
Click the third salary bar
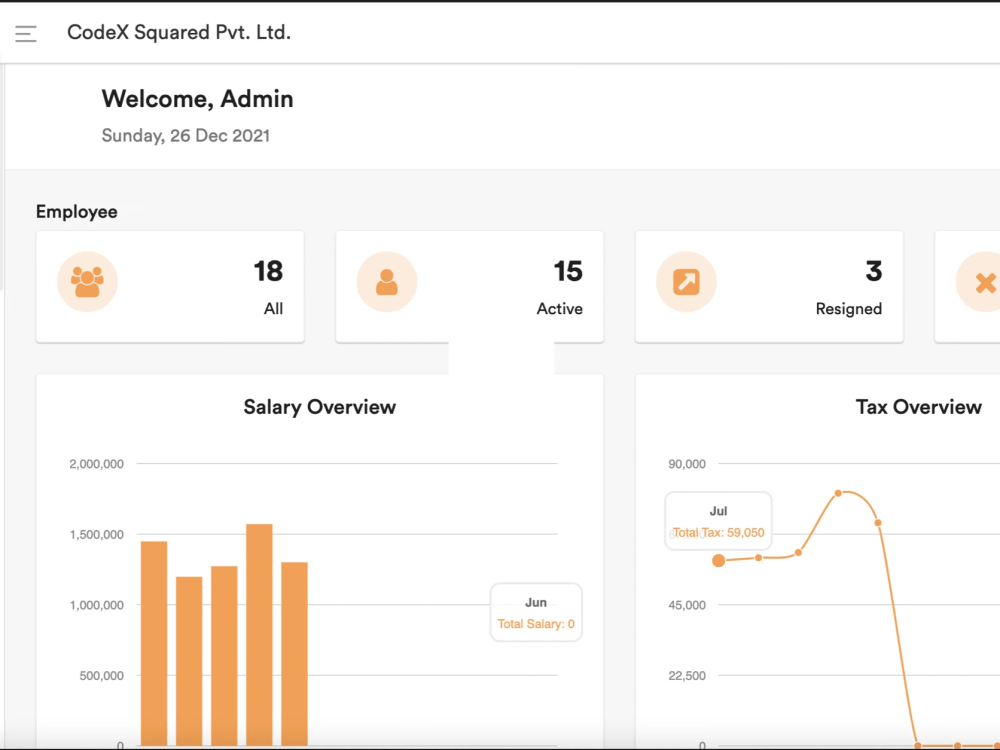pyautogui.click(x=224, y=656)
